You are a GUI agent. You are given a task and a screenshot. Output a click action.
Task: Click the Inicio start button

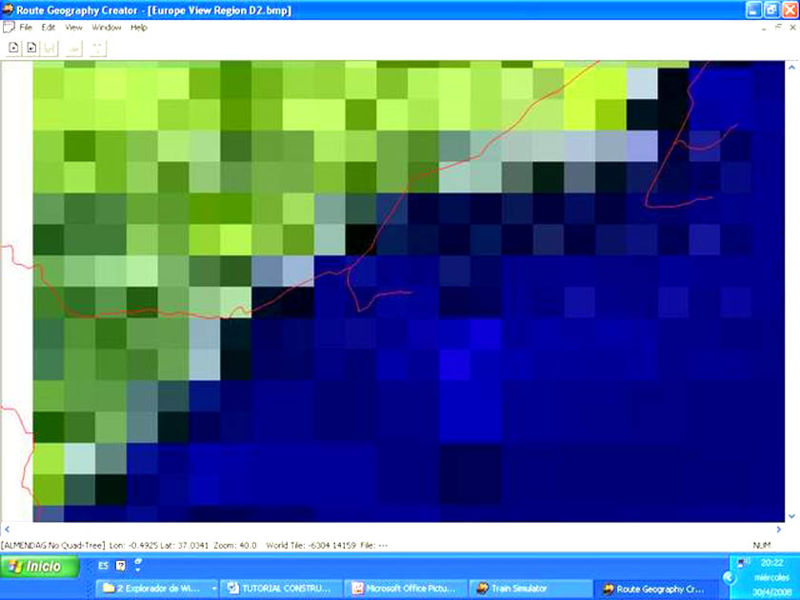[33, 567]
